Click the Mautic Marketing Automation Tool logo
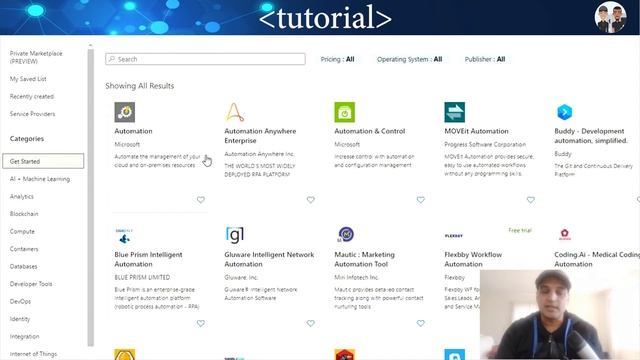The image size is (640, 360). tap(345, 235)
